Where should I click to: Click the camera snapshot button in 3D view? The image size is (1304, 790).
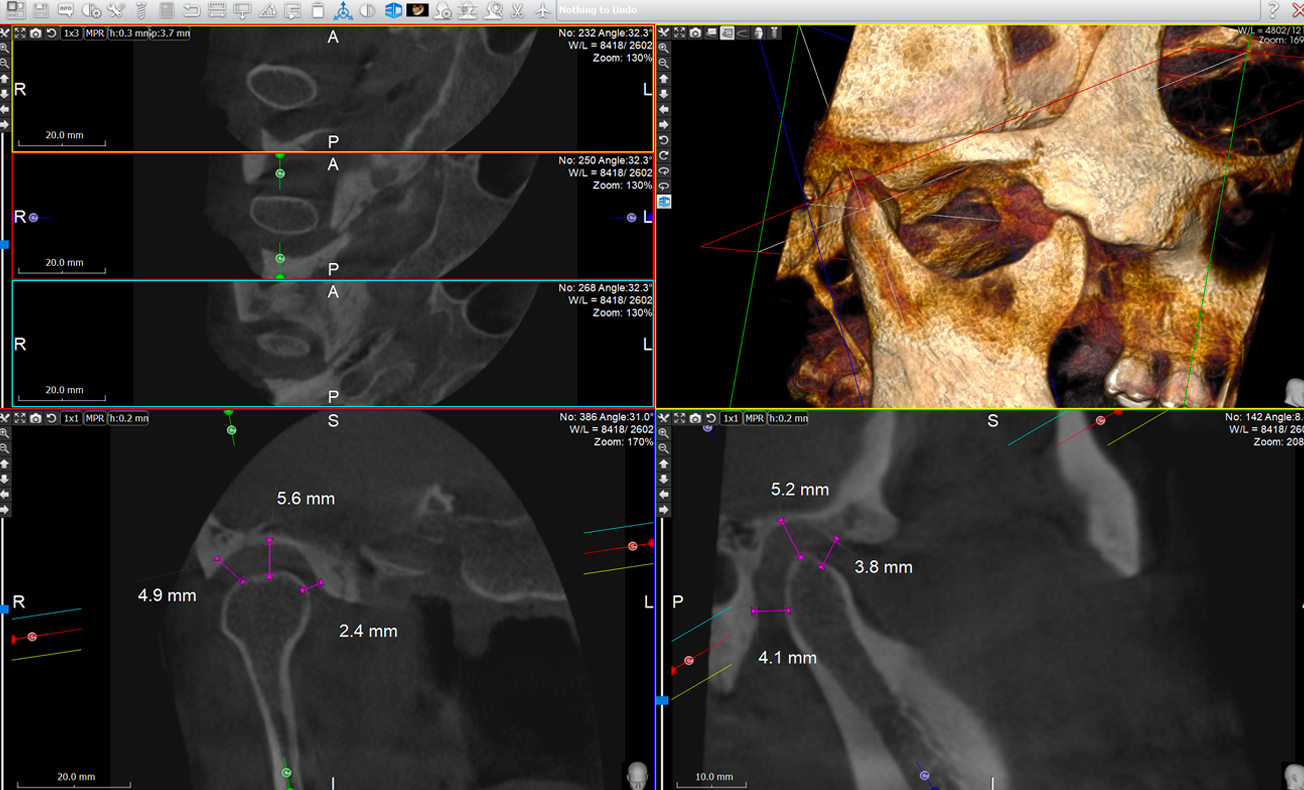tap(694, 33)
